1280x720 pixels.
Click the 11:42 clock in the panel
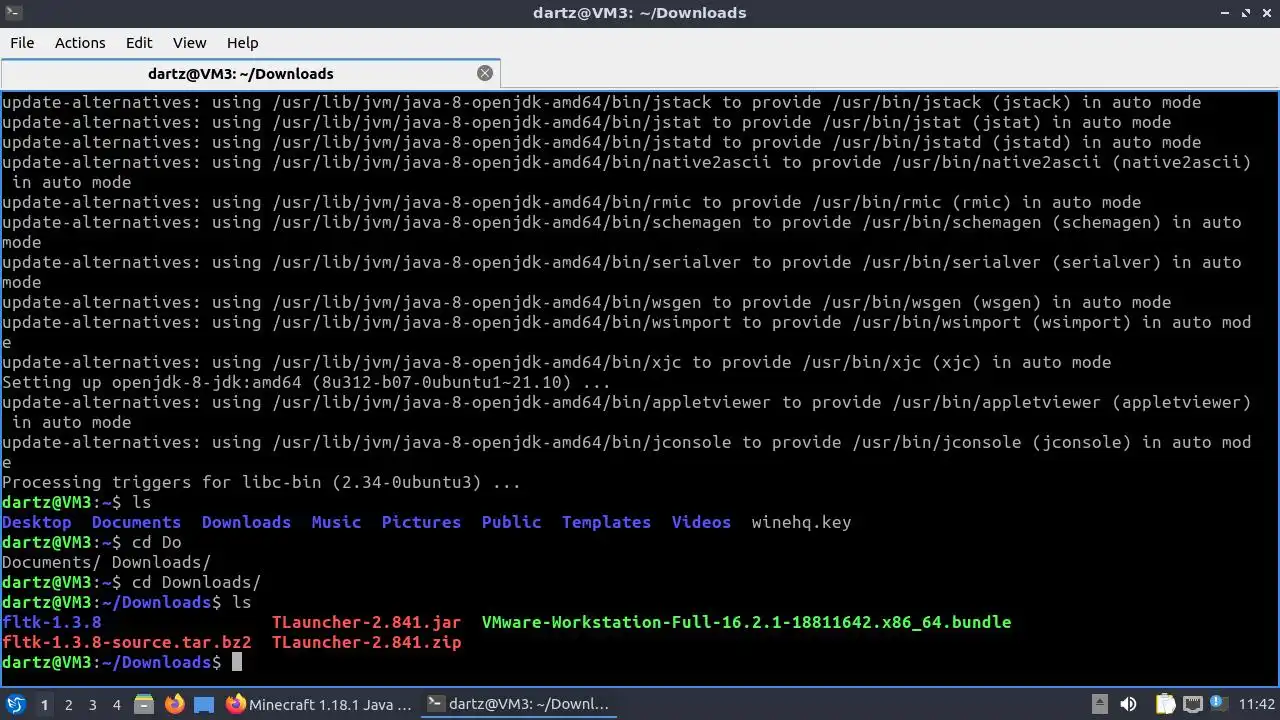point(1257,705)
